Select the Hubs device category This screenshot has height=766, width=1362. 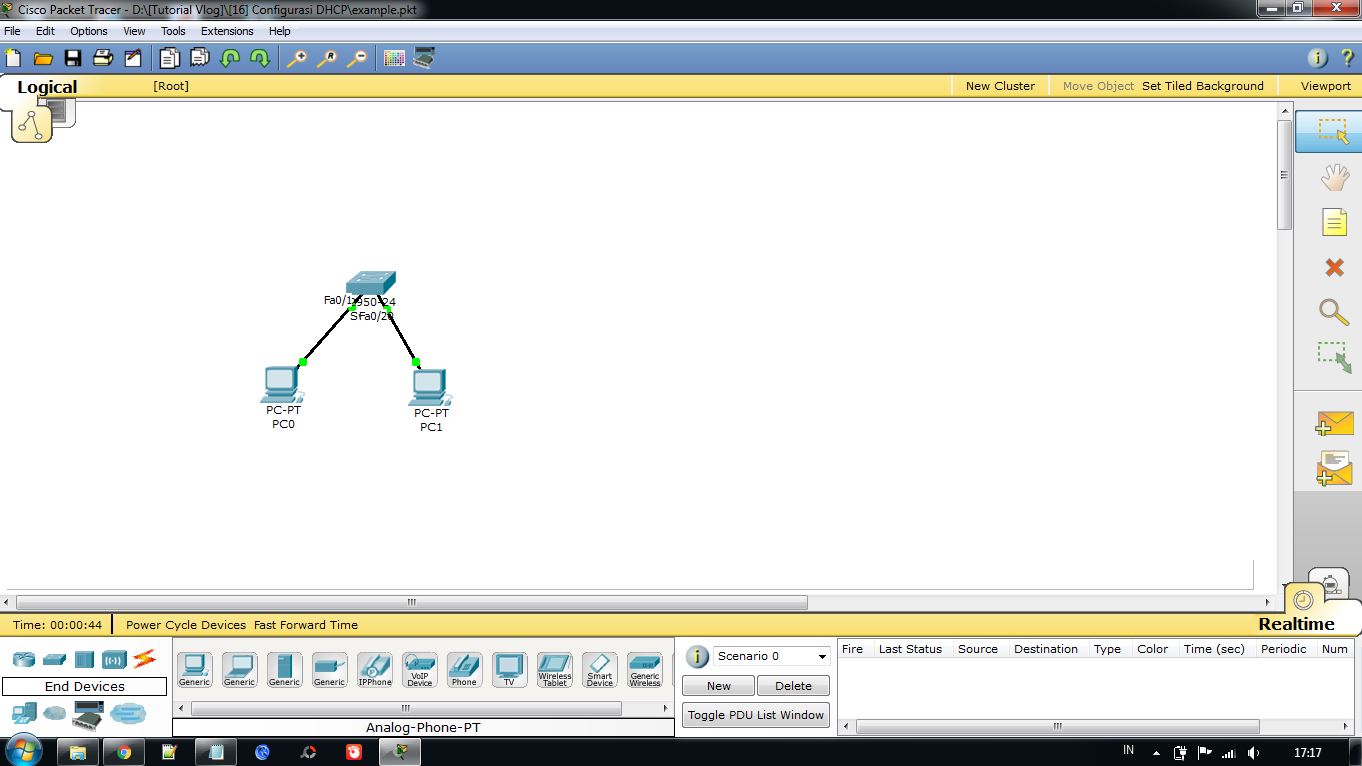coord(84,659)
